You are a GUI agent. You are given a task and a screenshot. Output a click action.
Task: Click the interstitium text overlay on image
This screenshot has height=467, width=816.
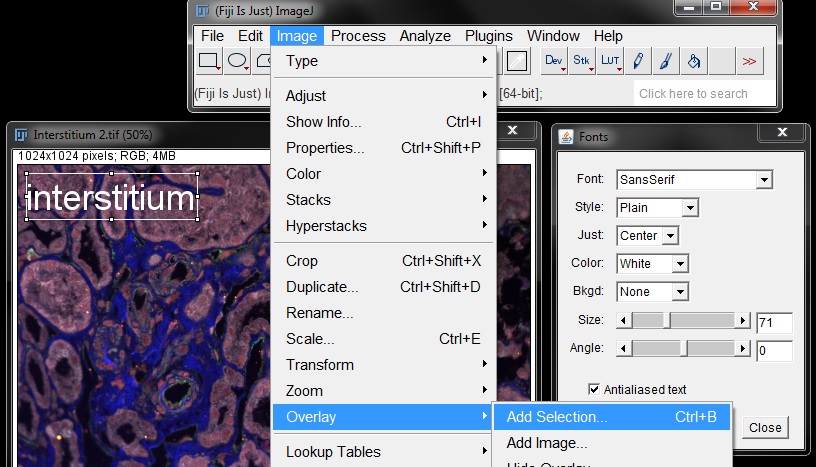point(110,198)
